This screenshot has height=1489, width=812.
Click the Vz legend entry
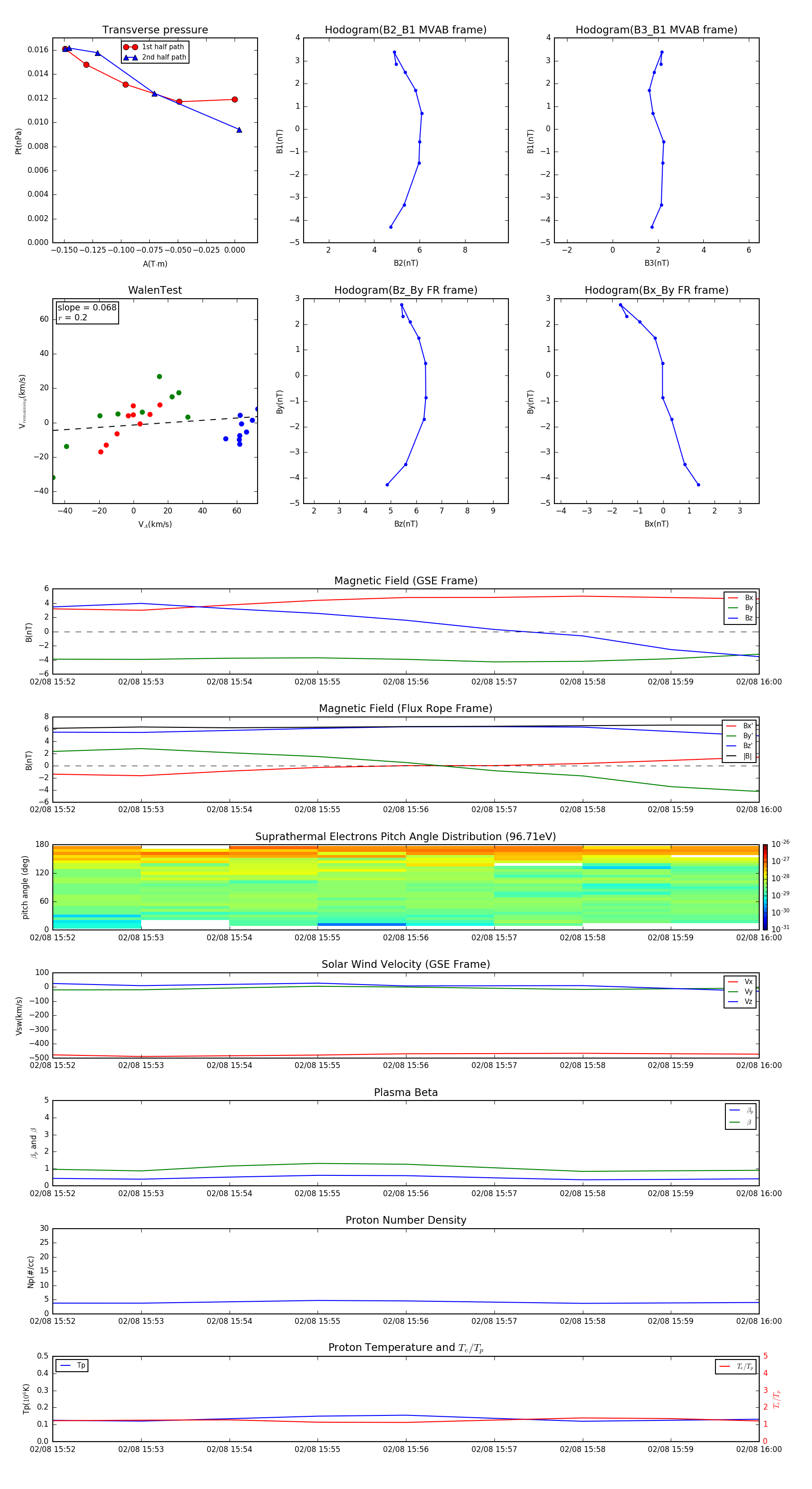pyautogui.click(x=740, y=1002)
